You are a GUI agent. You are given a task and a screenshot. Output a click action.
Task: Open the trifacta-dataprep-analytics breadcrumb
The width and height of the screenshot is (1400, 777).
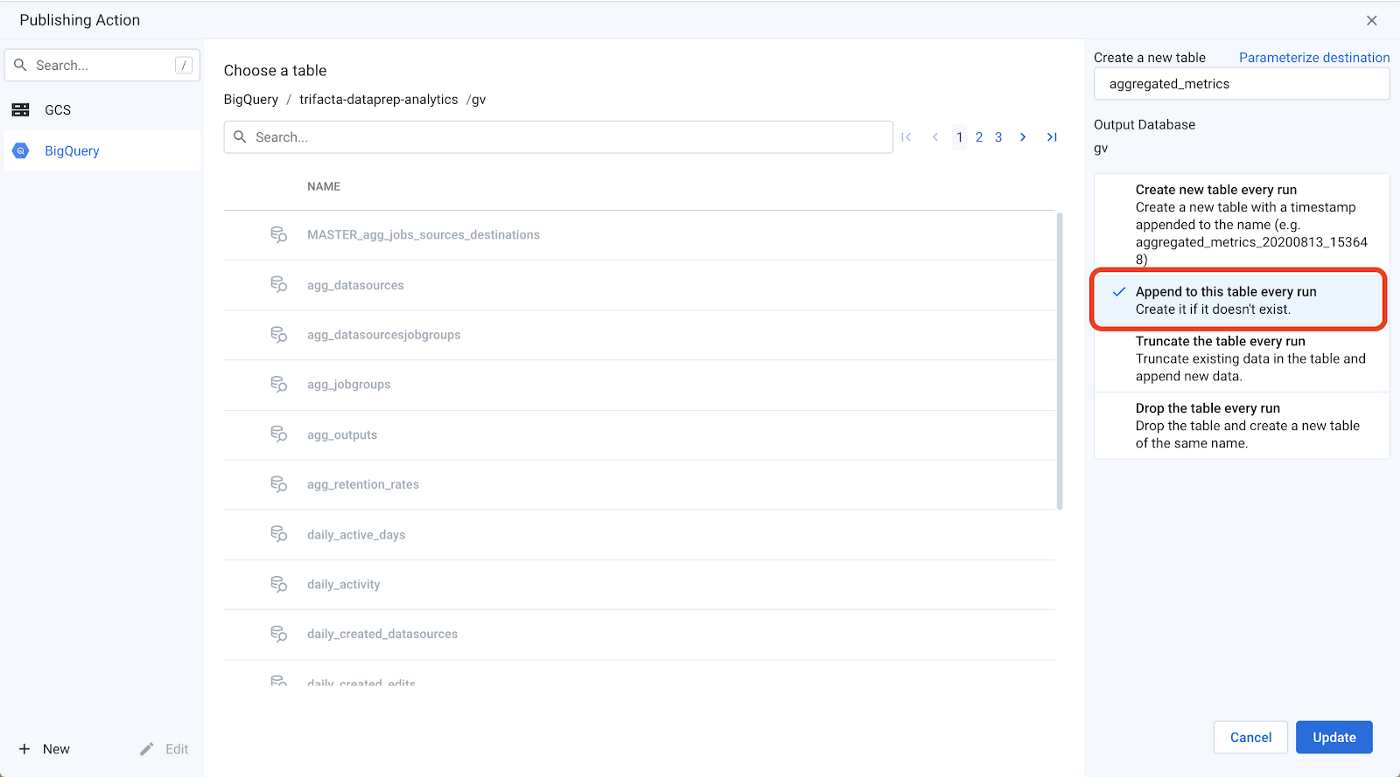tap(378, 100)
